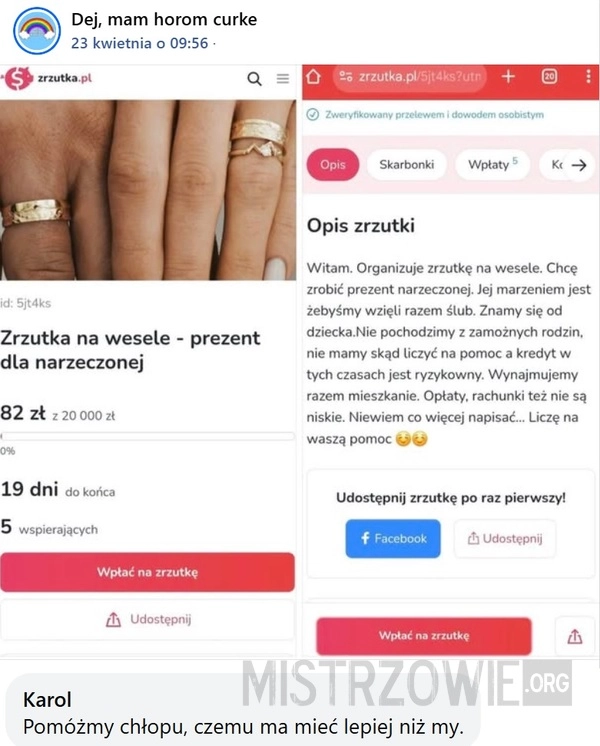Click the search magnifier icon on zrzutka.pl
This screenshot has height=746, width=600.
(x=255, y=79)
